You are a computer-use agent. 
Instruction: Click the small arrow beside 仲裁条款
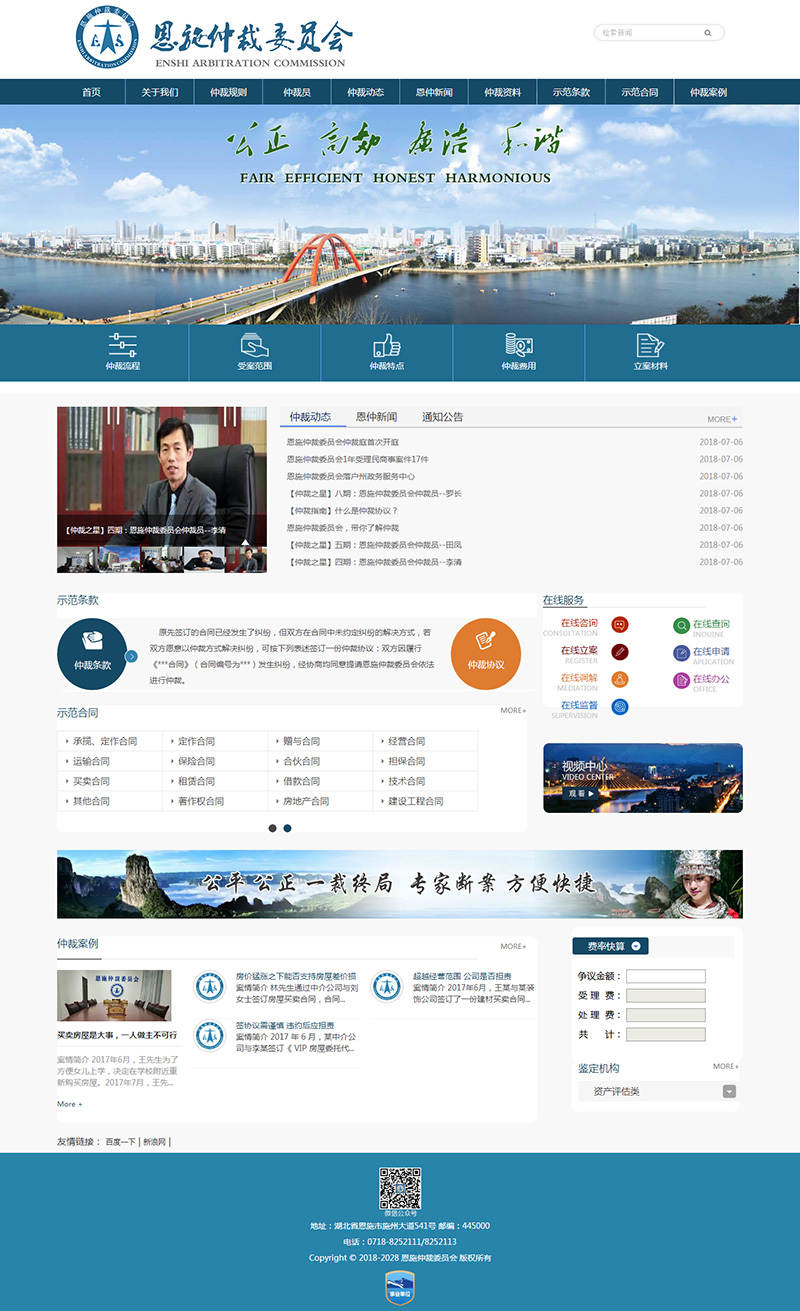(x=131, y=656)
